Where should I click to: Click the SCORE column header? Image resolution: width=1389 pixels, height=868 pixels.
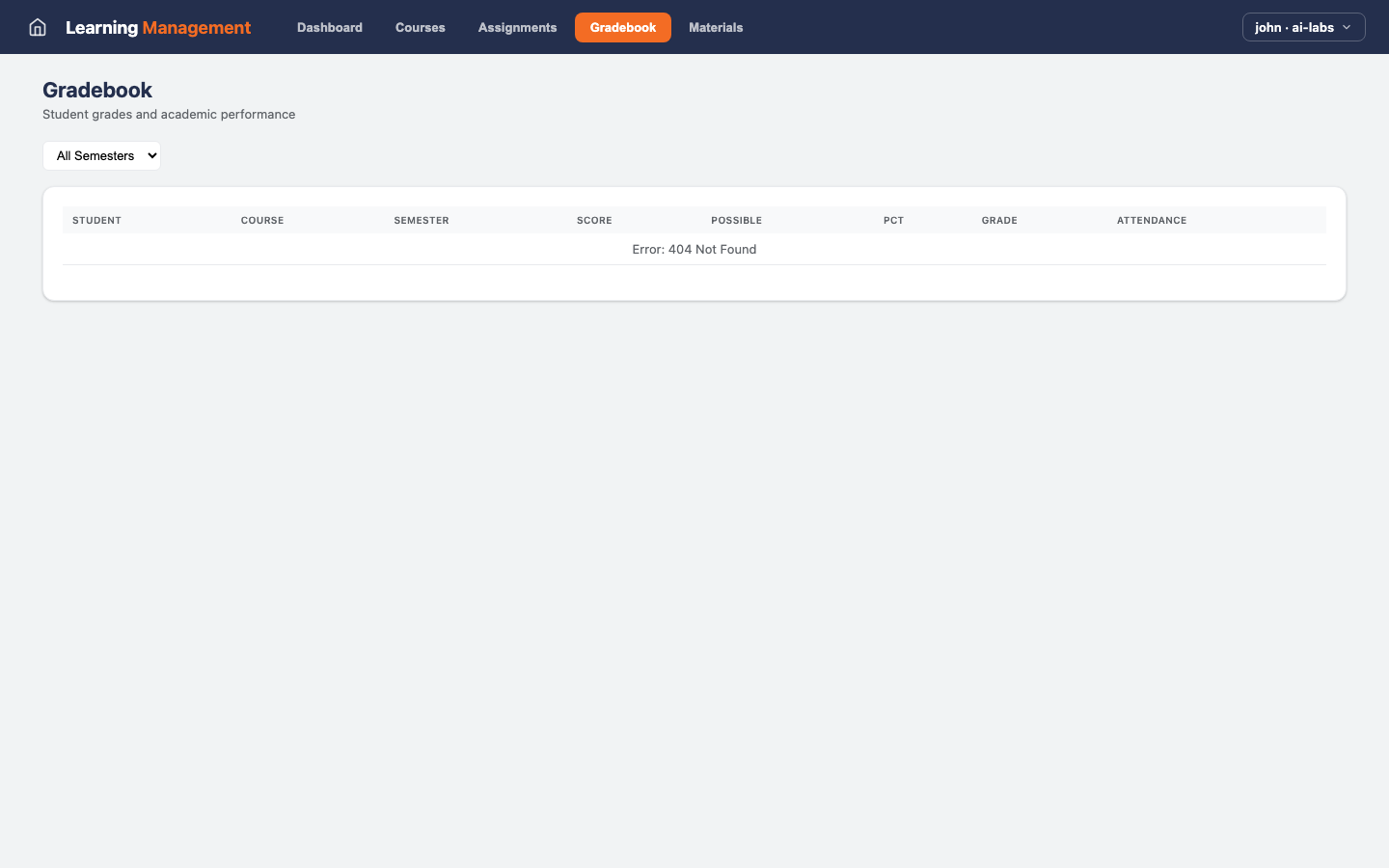pos(594,220)
